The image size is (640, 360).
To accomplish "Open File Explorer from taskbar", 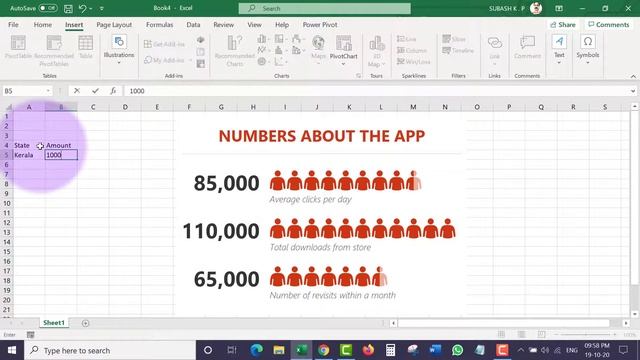I will coord(279,350).
